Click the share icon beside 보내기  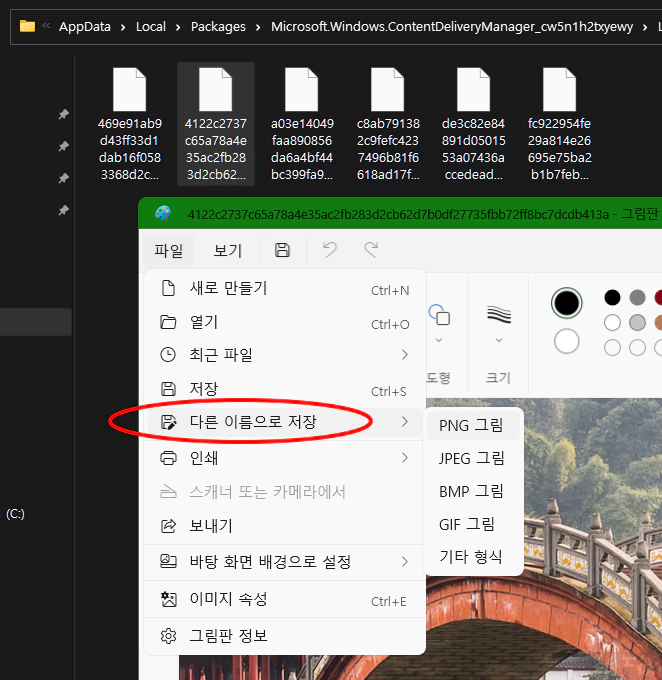point(168,526)
